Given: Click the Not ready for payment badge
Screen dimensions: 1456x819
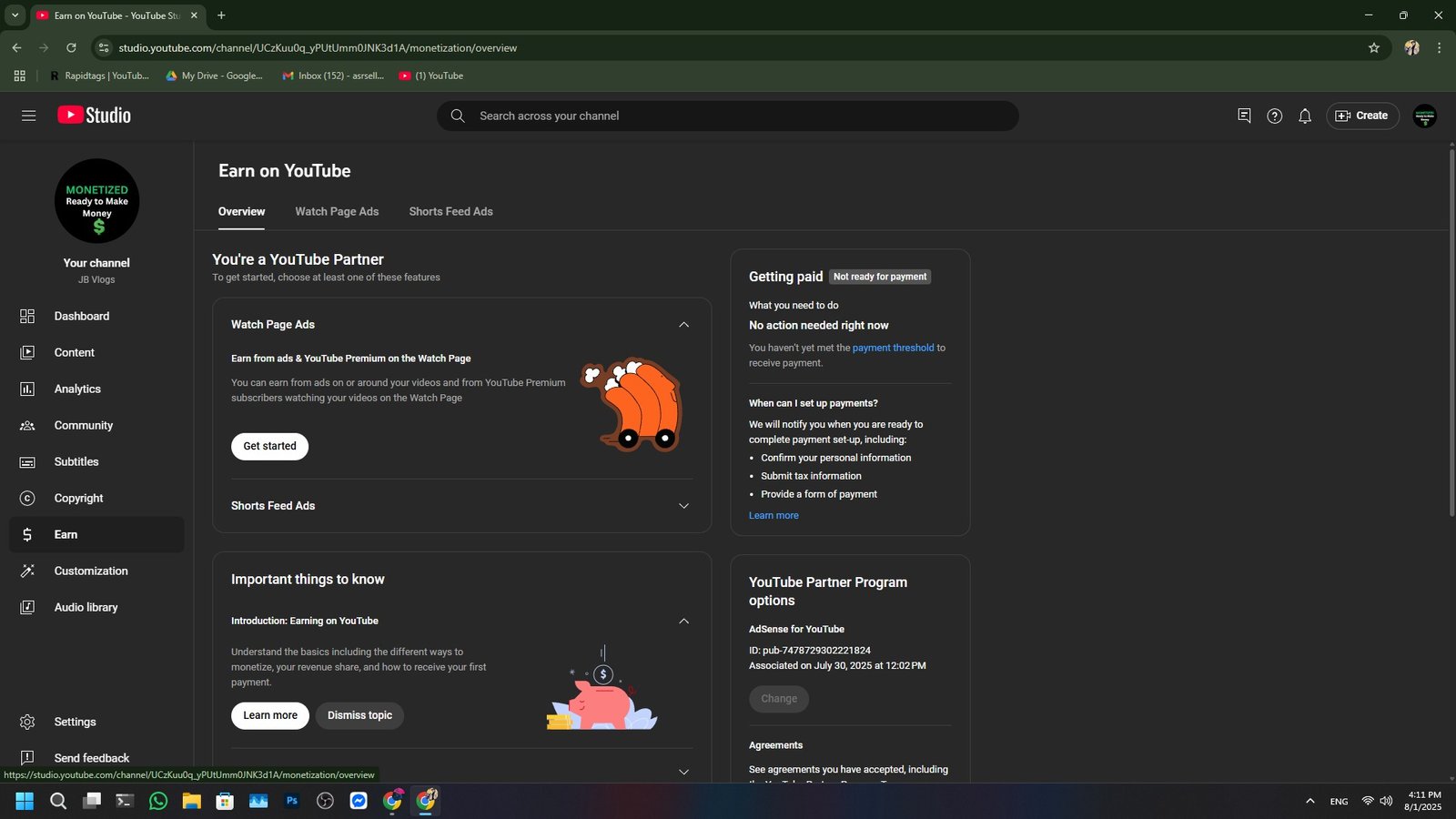Looking at the screenshot, I should pyautogui.click(x=880, y=277).
